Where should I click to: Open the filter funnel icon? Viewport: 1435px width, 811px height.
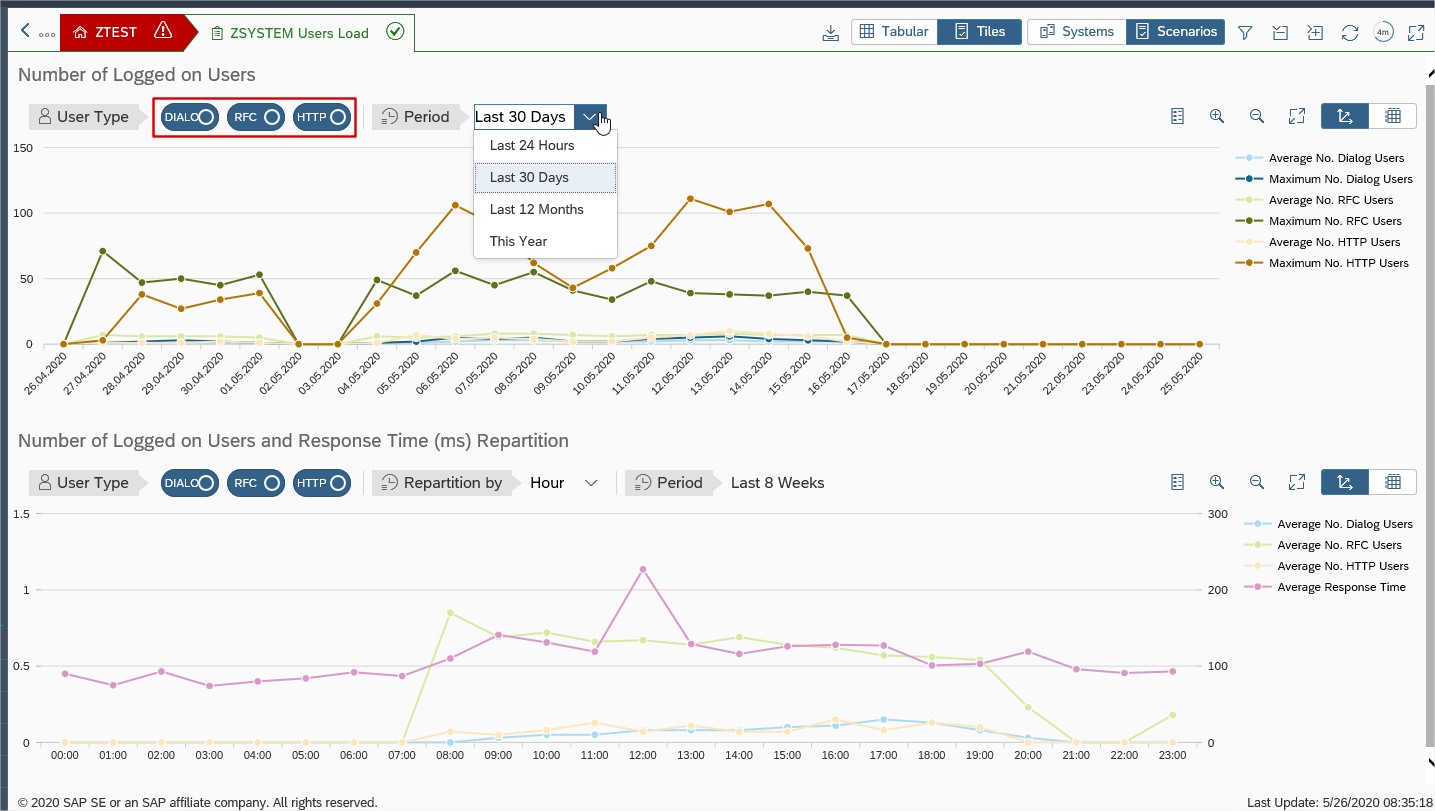tap(1245, 33)
